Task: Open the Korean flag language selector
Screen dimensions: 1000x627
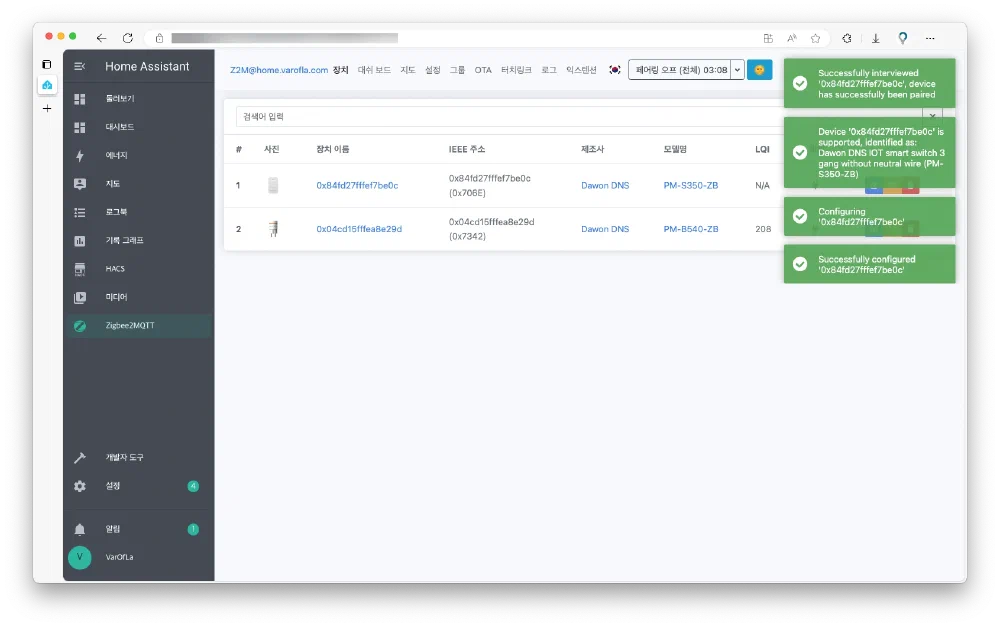Action: pos(615,70)
